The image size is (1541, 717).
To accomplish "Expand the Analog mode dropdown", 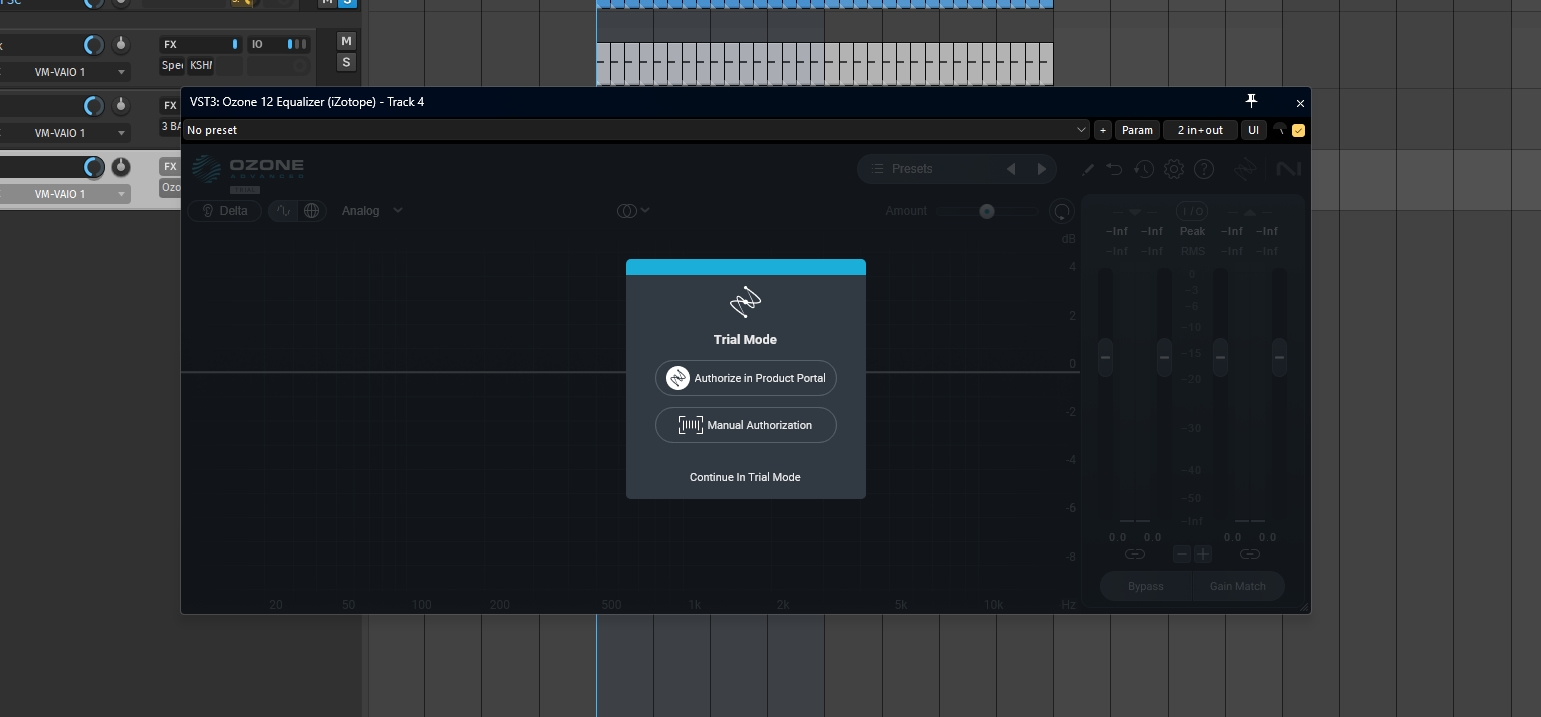I will coord(372,211).
